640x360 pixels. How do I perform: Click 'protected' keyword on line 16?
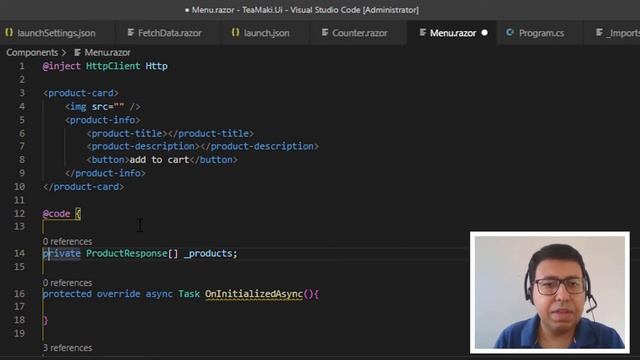coord(67,294)
